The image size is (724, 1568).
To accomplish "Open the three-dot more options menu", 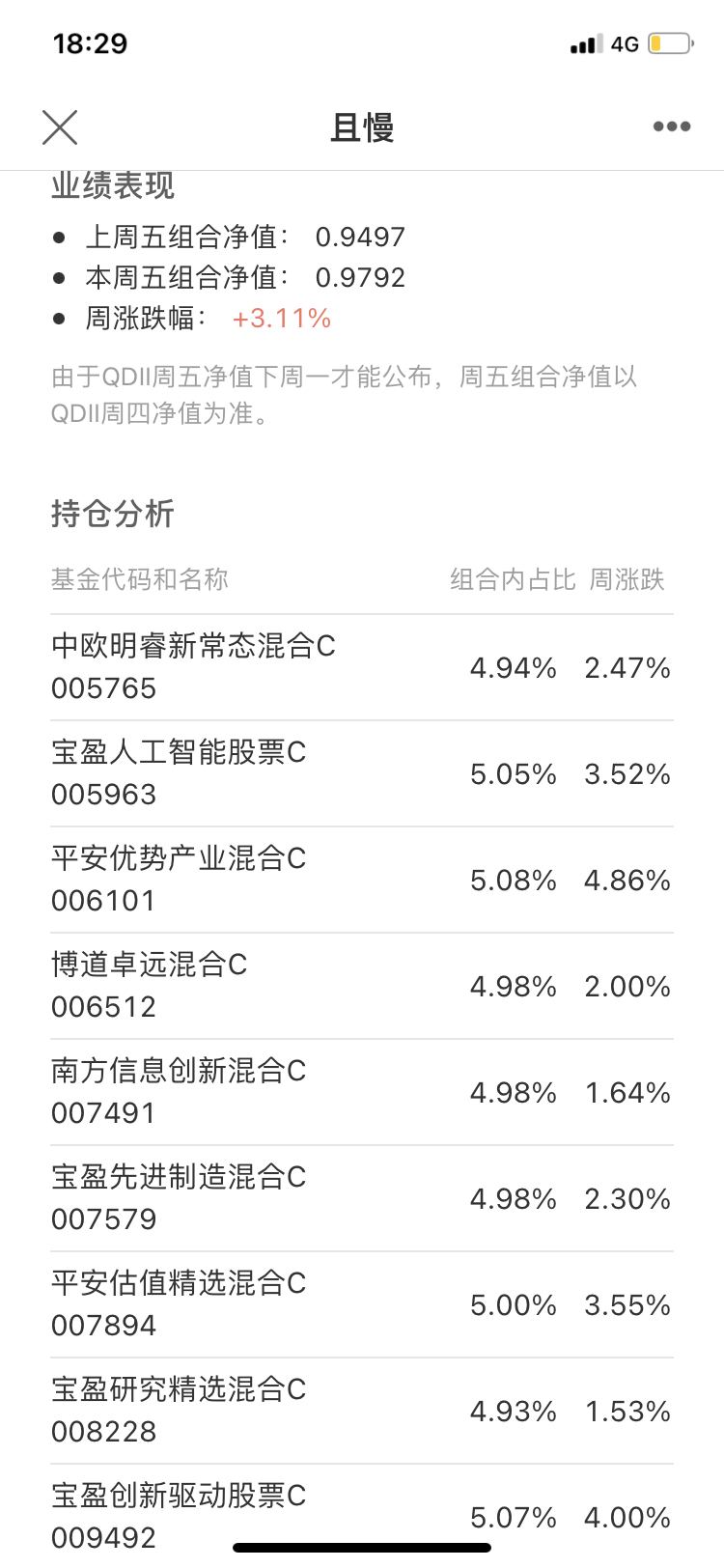I will (671, 126).
